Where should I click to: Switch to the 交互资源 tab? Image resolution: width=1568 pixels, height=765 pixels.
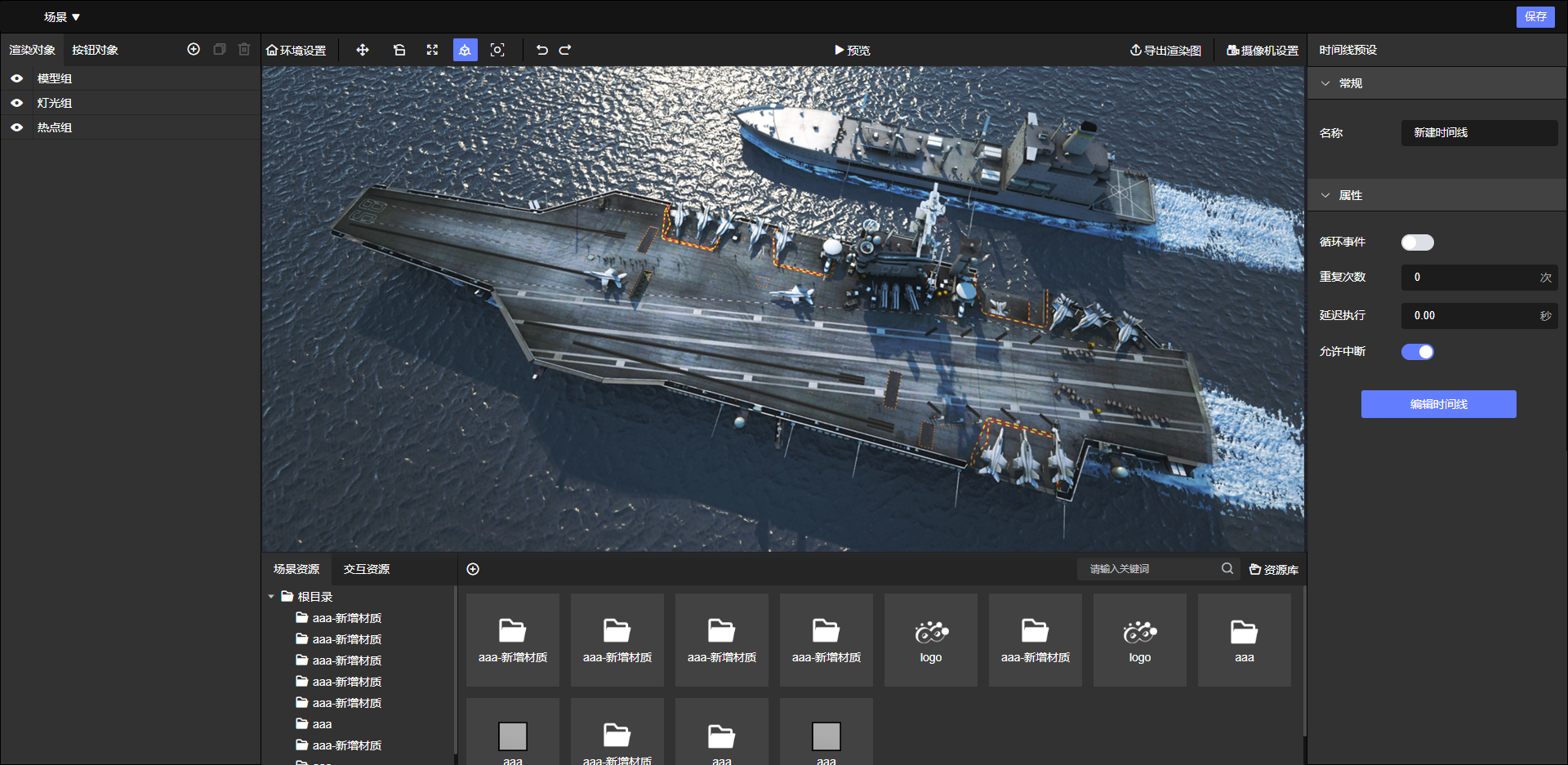(x=366, y=569)
